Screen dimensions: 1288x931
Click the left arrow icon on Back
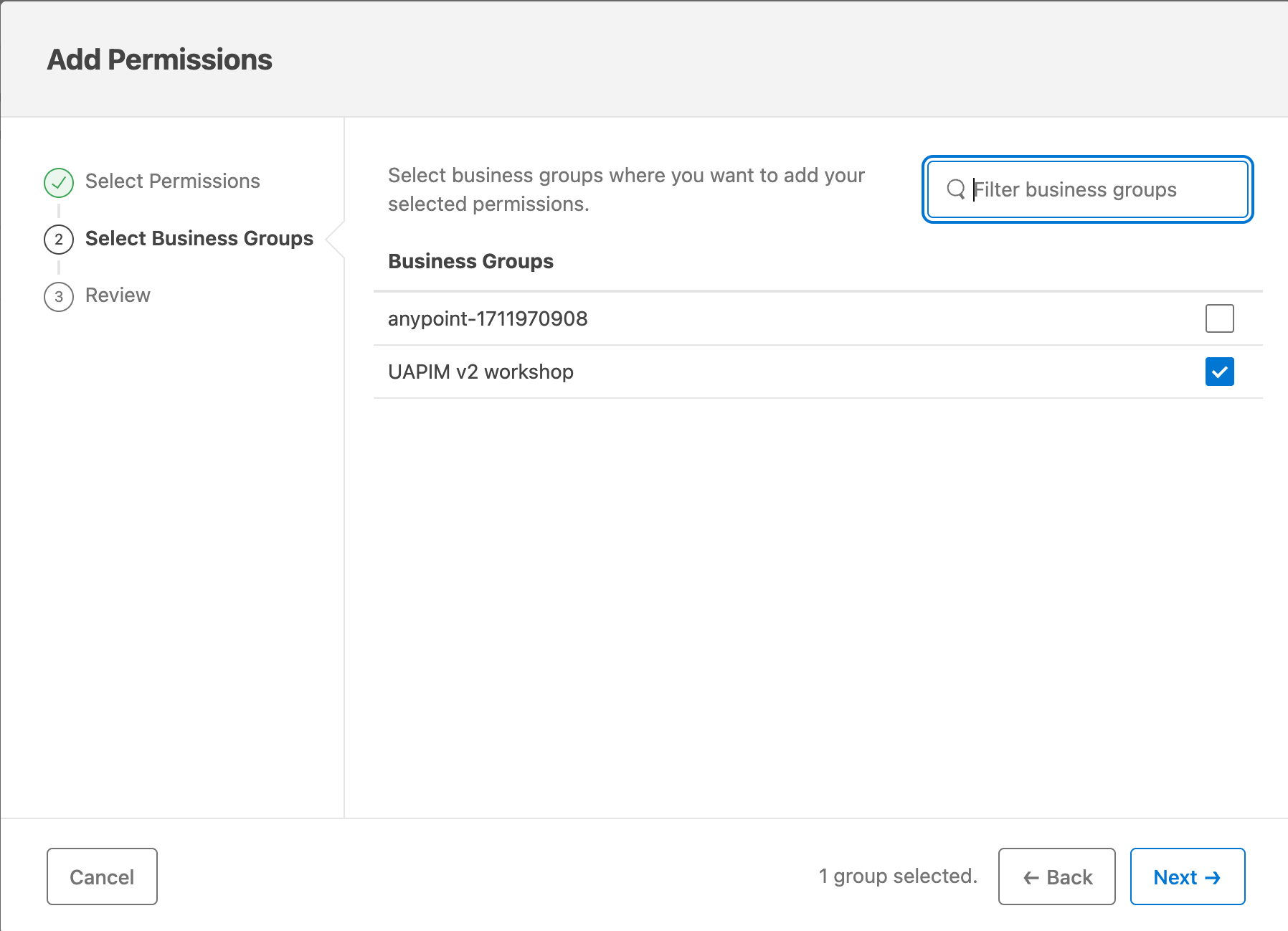(x=1031, y=878)
